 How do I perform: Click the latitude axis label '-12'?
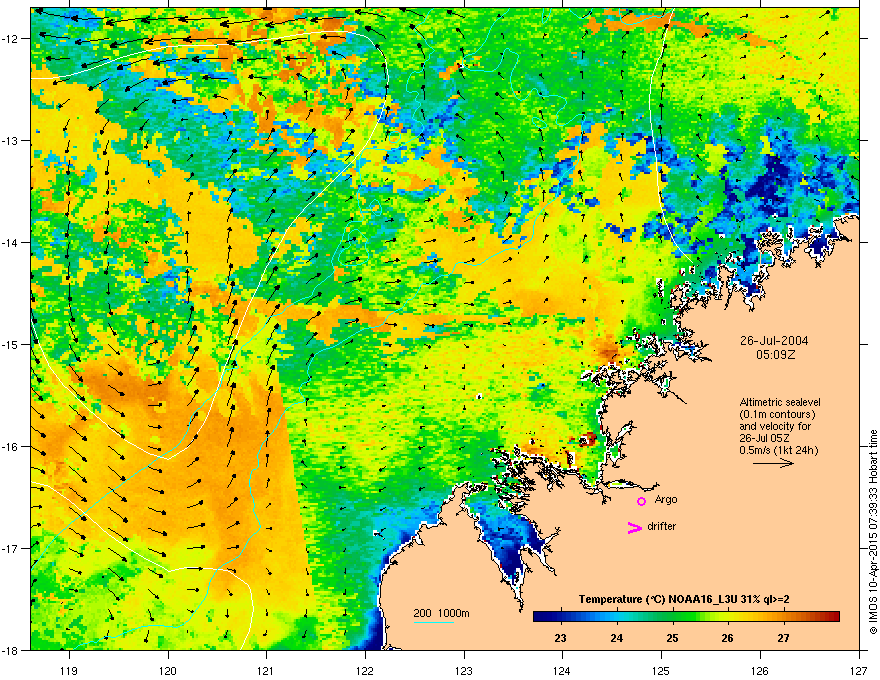[10, 39]
